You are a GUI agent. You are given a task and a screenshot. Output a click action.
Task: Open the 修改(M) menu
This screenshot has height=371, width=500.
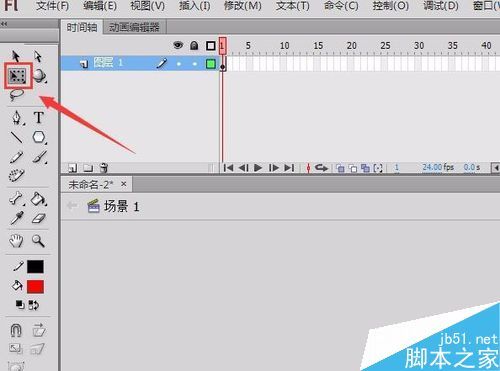(243, 6)
